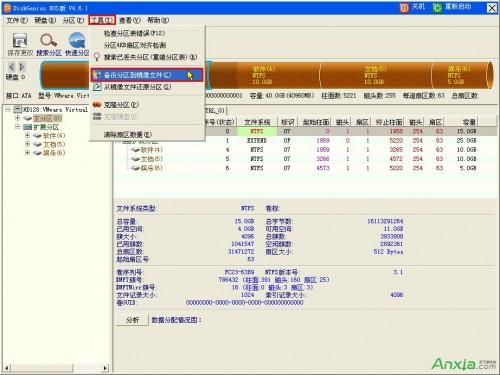The width and height of the screenshot is (500, 375).
Task: Select 娱乐(6) label in the left tree
Action: pyautogui.click(x=54, y=153)
